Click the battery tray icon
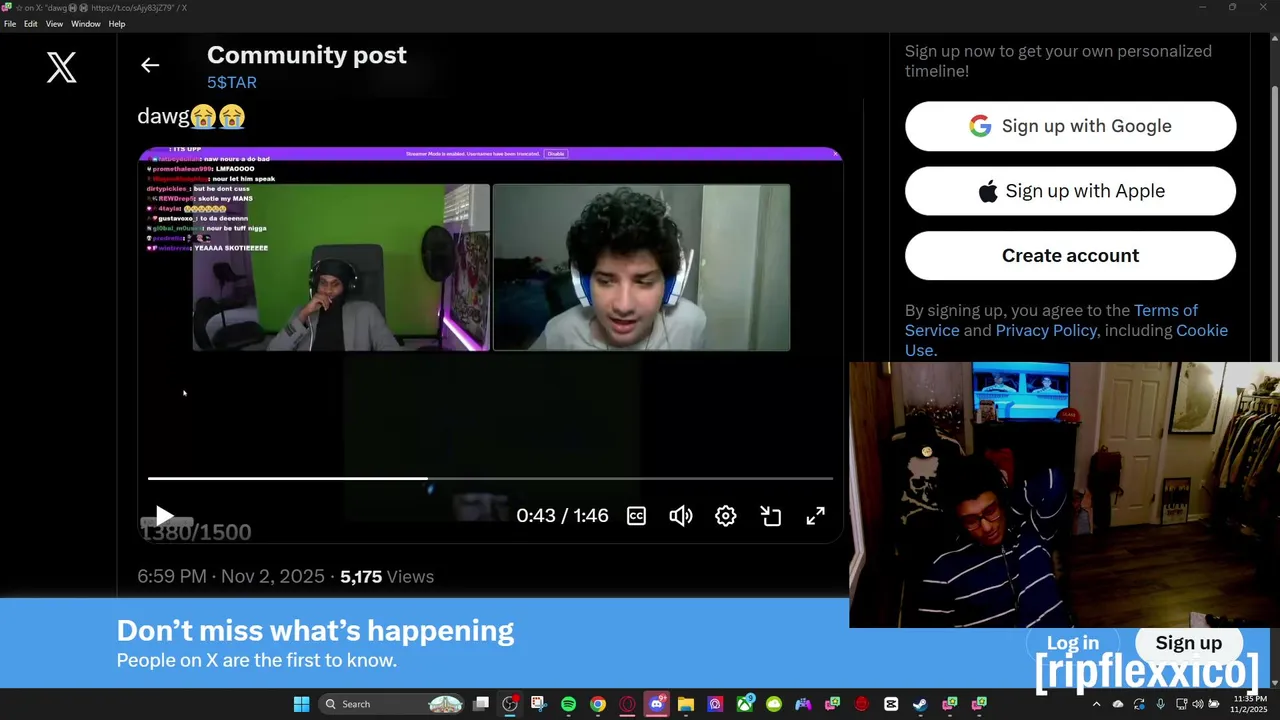1280x720 pixels. click(x=1214, y=704)
